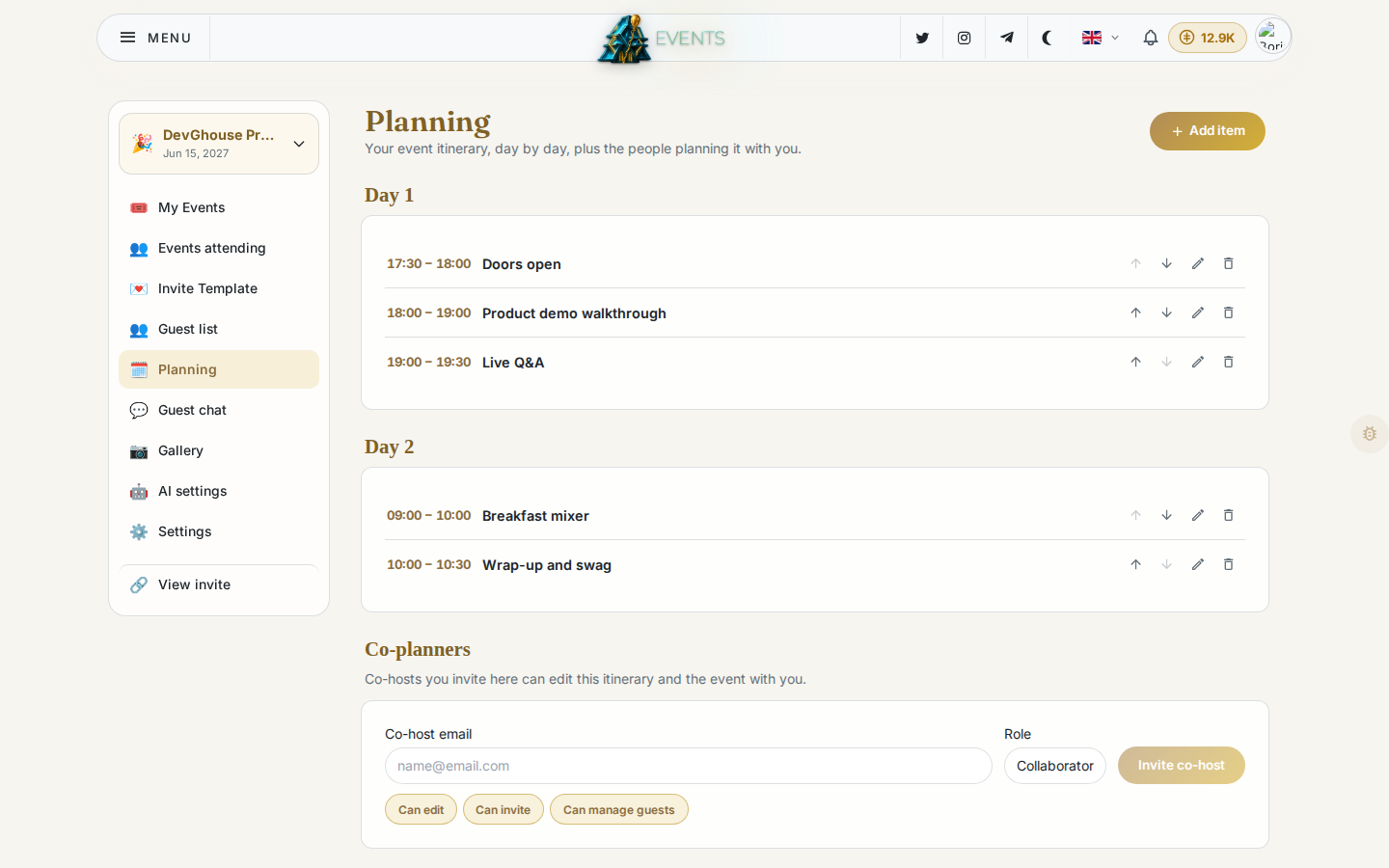Delete the Doors open item
Image resolution: width=1389 pixels, height=868 pixels.
pos(1228,263)
